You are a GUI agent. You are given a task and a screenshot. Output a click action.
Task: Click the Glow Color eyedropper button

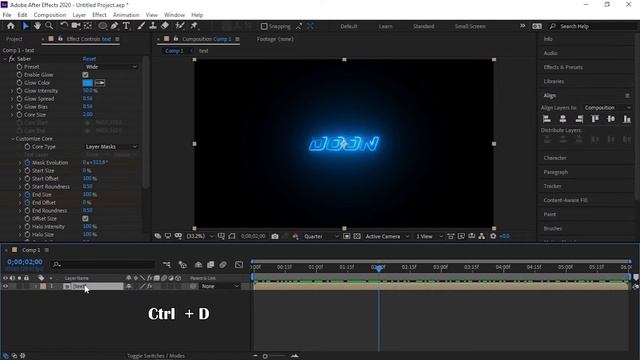pyautogui.click(x=100, y=83)
